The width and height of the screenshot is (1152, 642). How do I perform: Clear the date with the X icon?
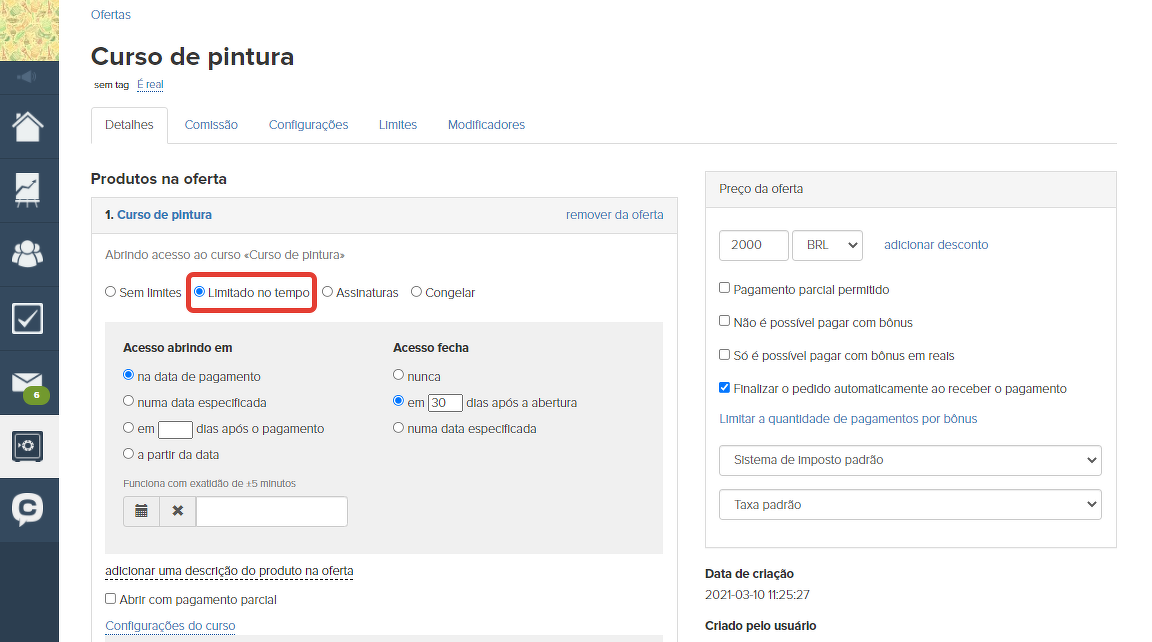point(177,511)
